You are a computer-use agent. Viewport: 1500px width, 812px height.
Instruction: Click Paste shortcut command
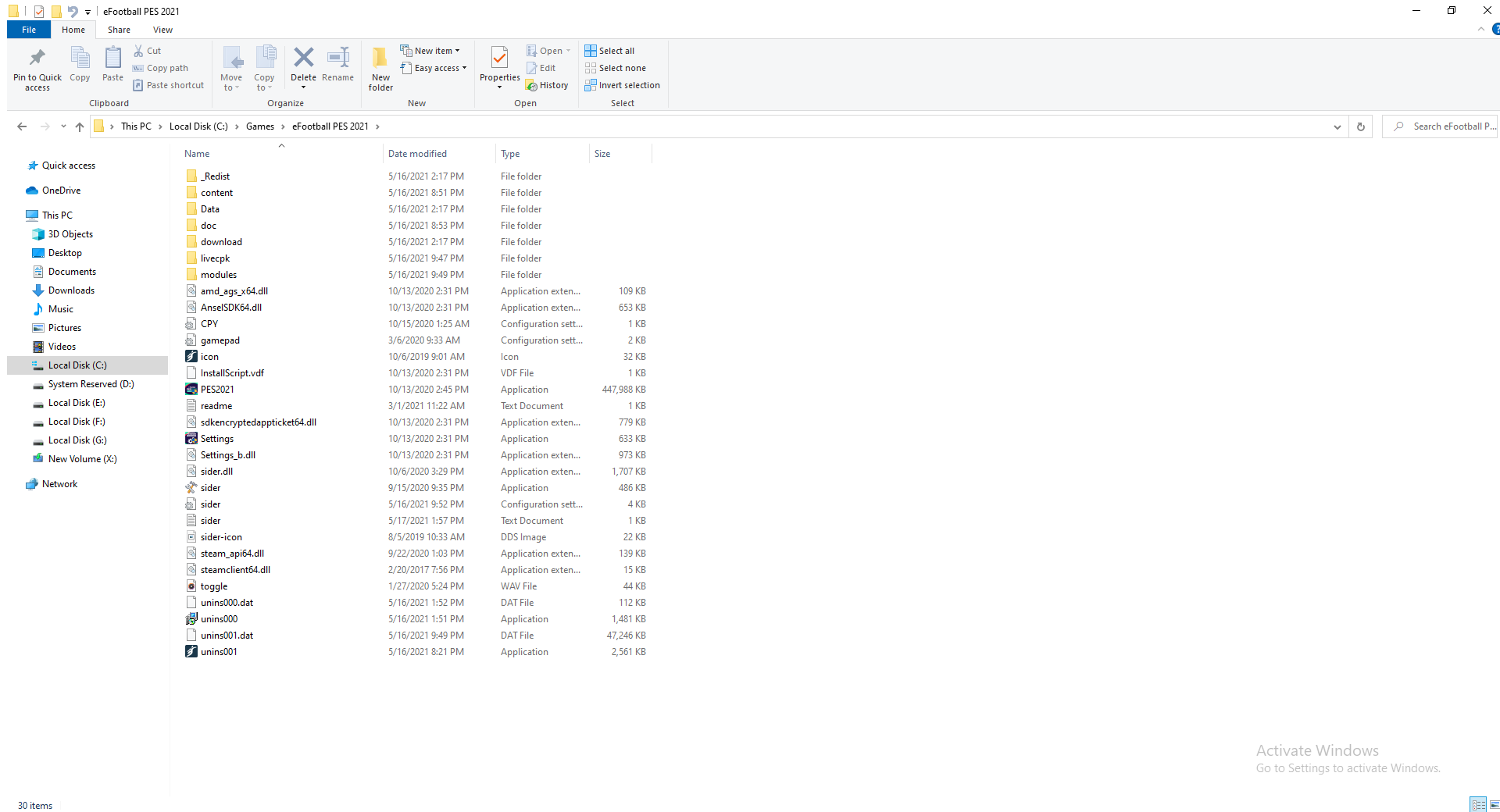(x=168, y=85)
